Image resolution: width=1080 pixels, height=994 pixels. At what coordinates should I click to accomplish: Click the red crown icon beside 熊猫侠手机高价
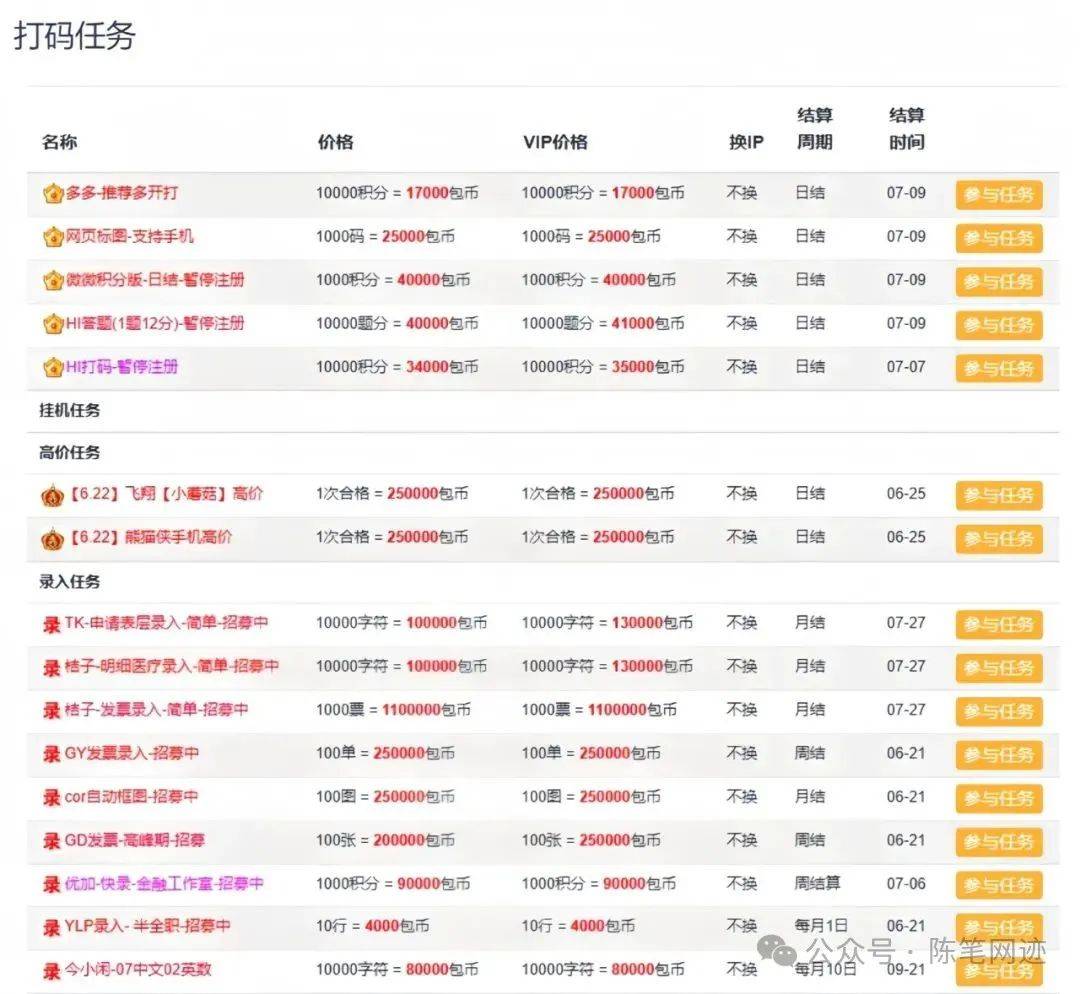point(53,539)
